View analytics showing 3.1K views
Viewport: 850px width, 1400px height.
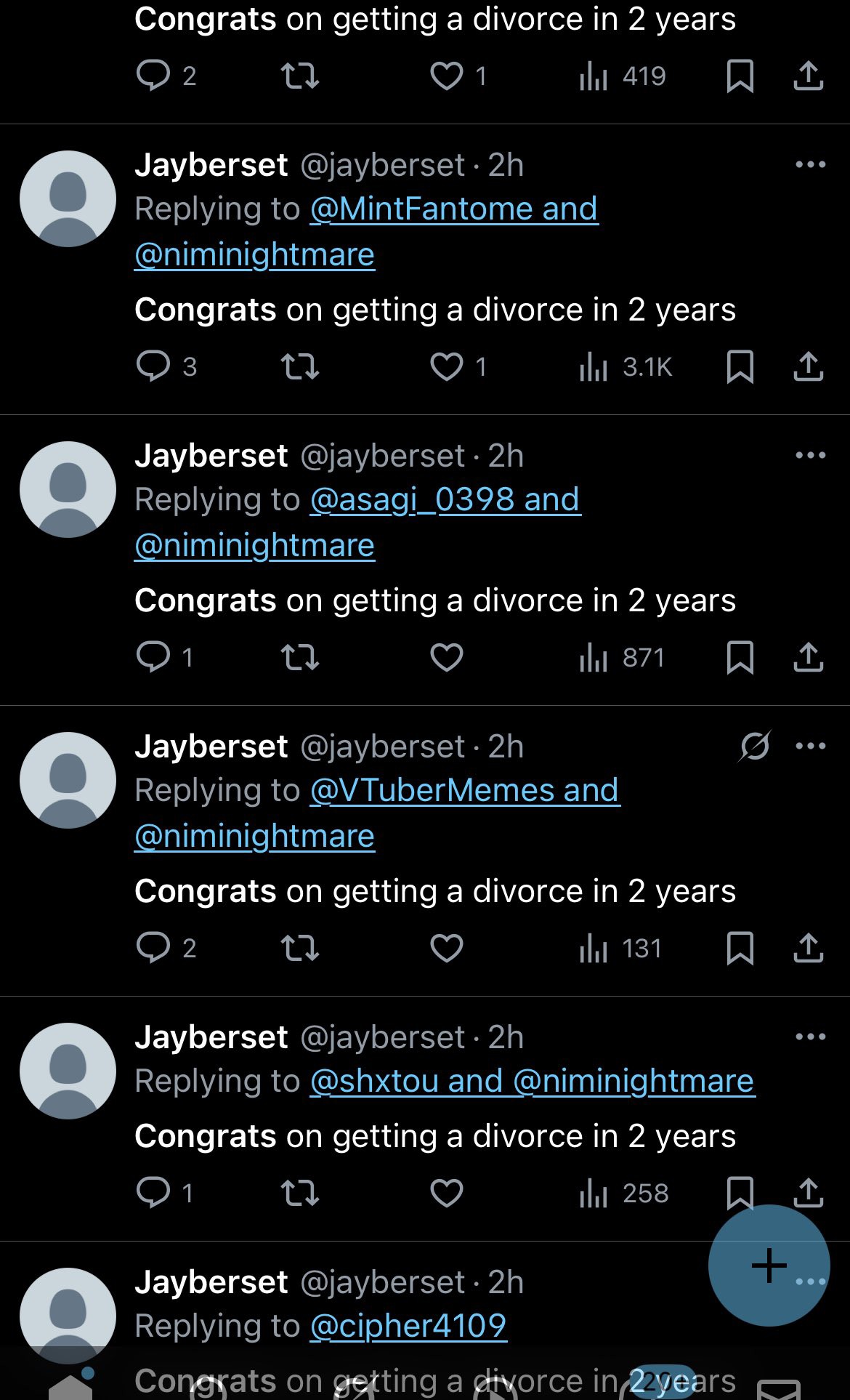pyautogui.click(x=626, y=366)
